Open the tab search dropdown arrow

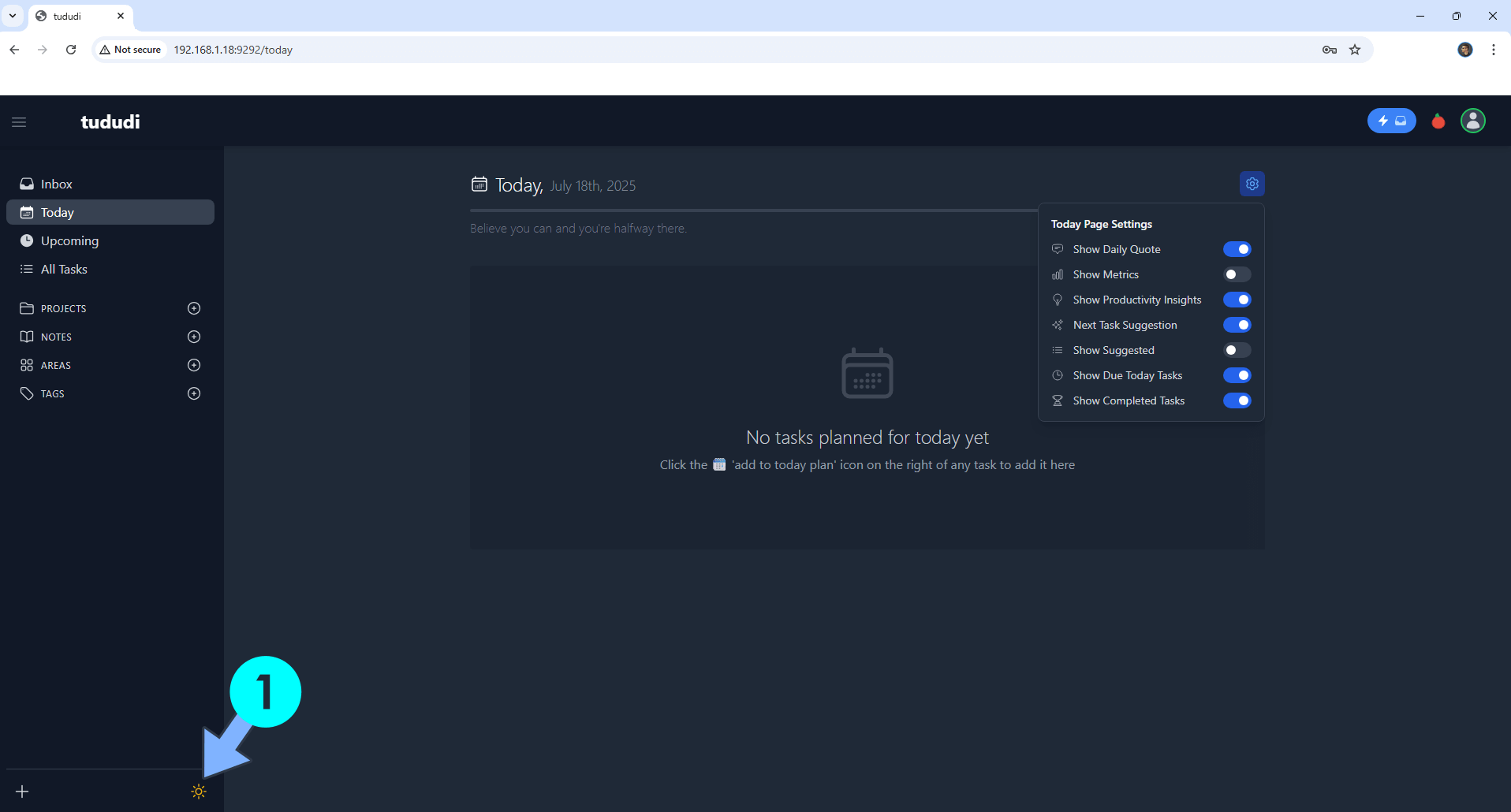13,16
